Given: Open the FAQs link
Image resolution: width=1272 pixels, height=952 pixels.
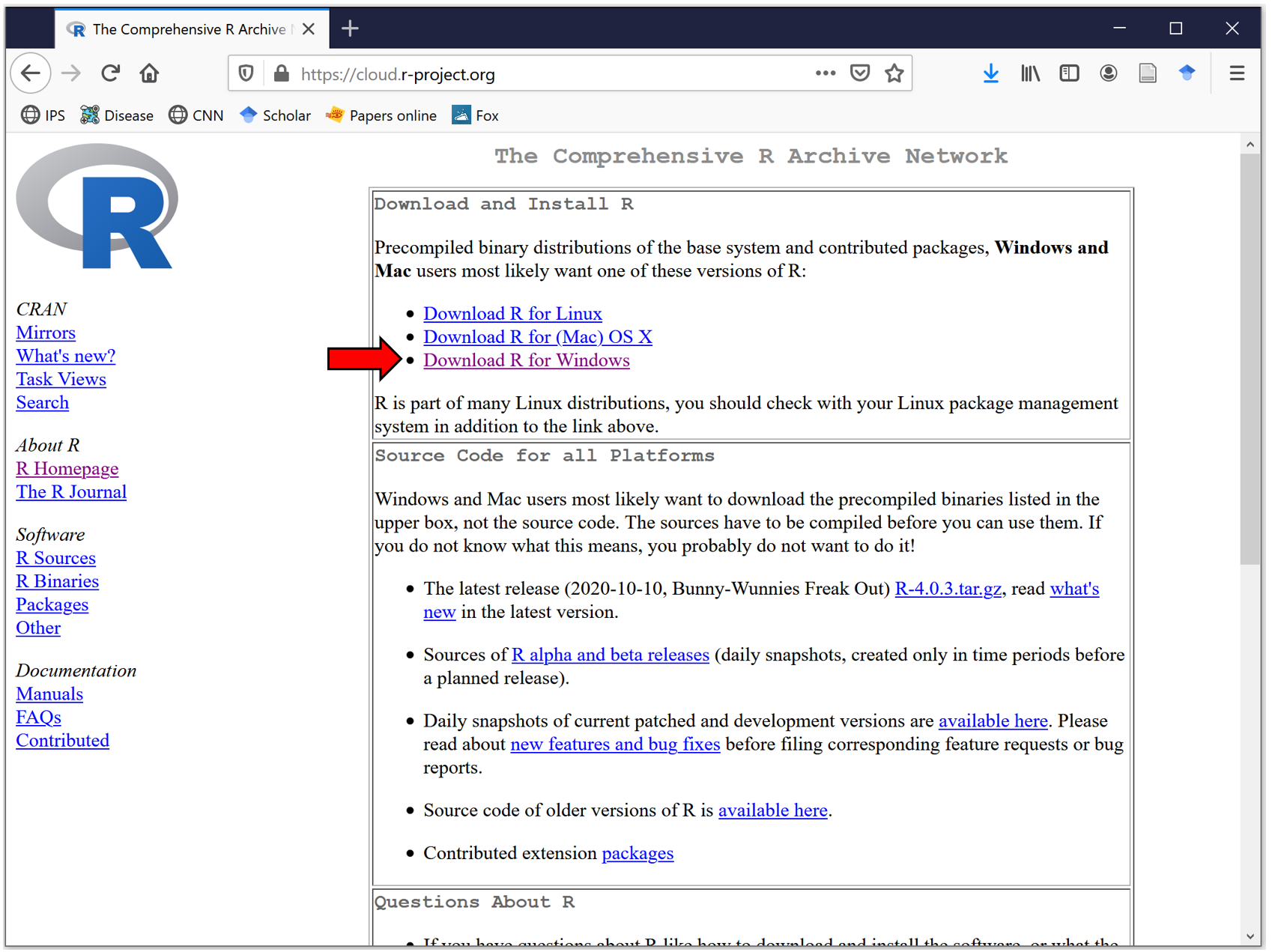Looking at the screenshot, I should point(39,718).
